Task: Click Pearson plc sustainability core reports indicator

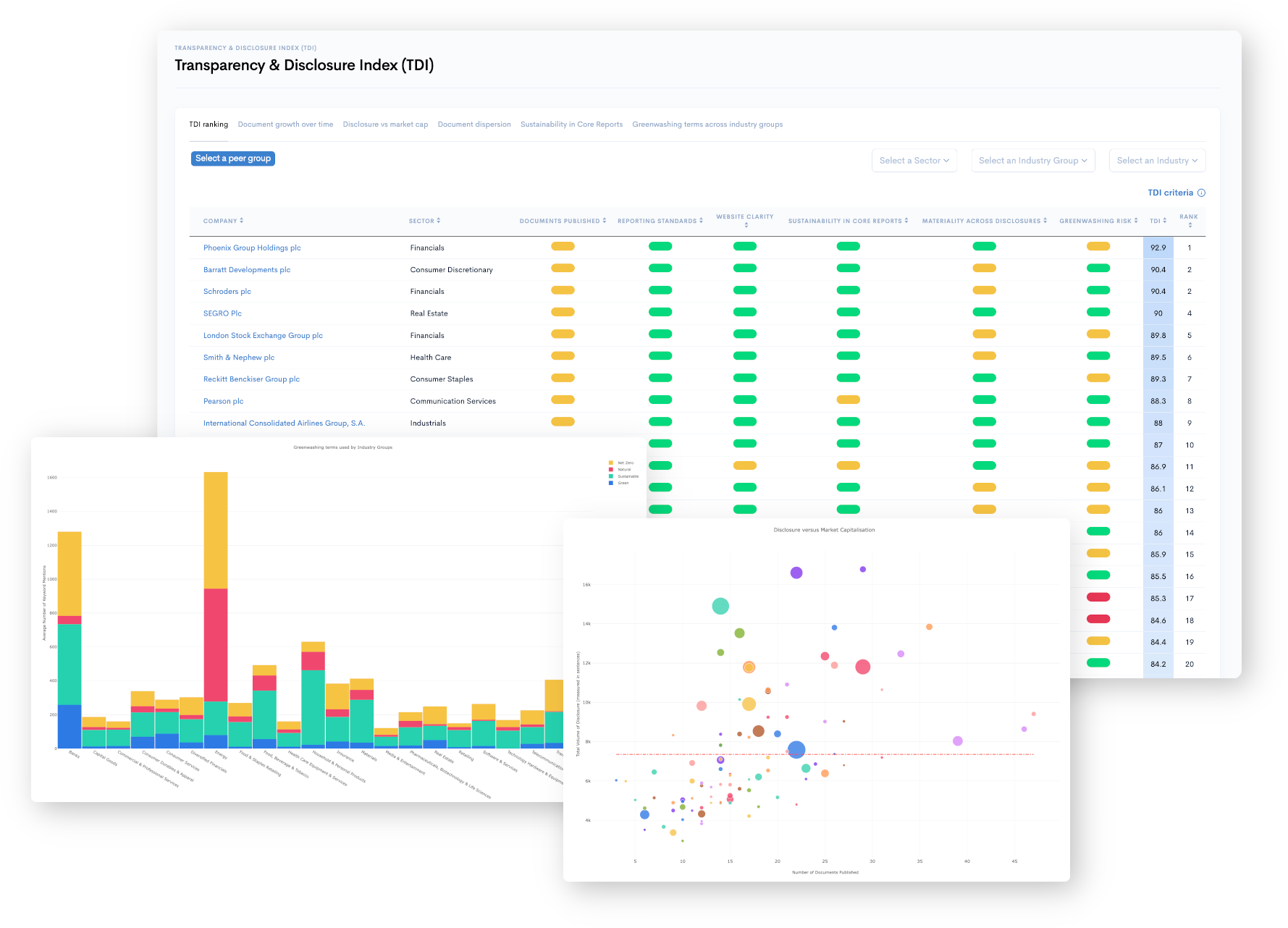Action: (848, 400)
